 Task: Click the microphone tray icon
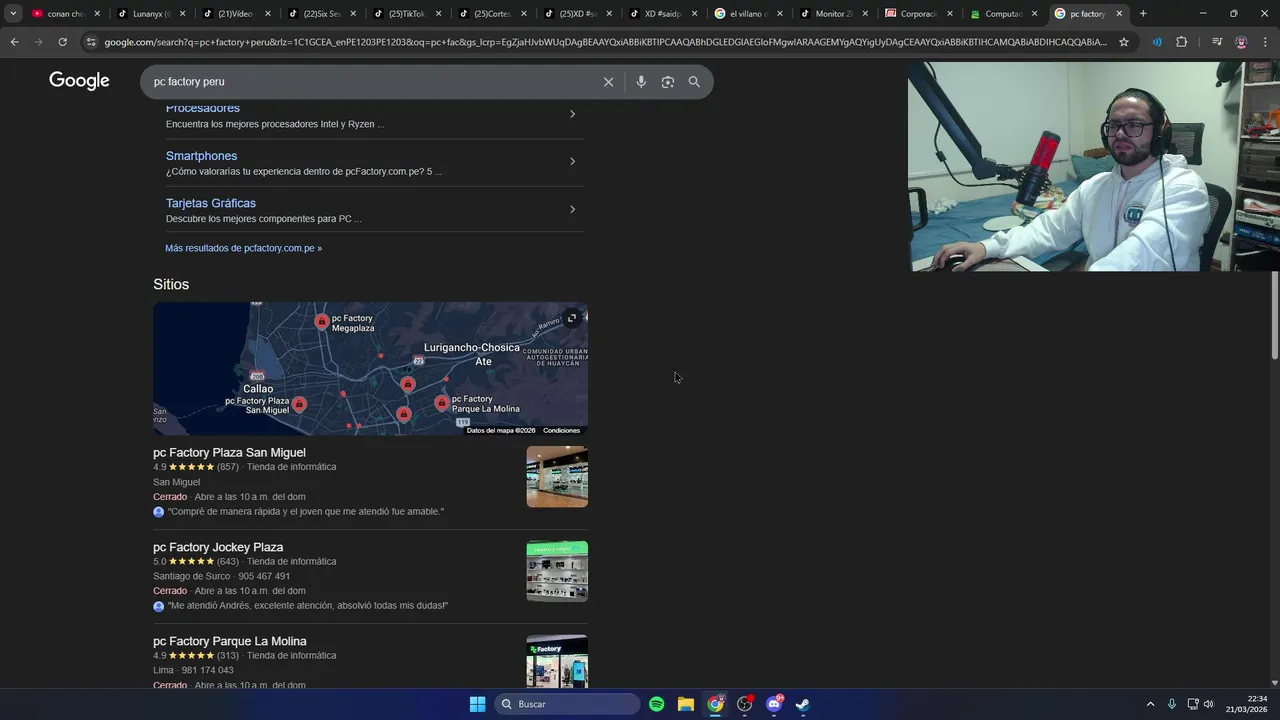point(1172,704)
